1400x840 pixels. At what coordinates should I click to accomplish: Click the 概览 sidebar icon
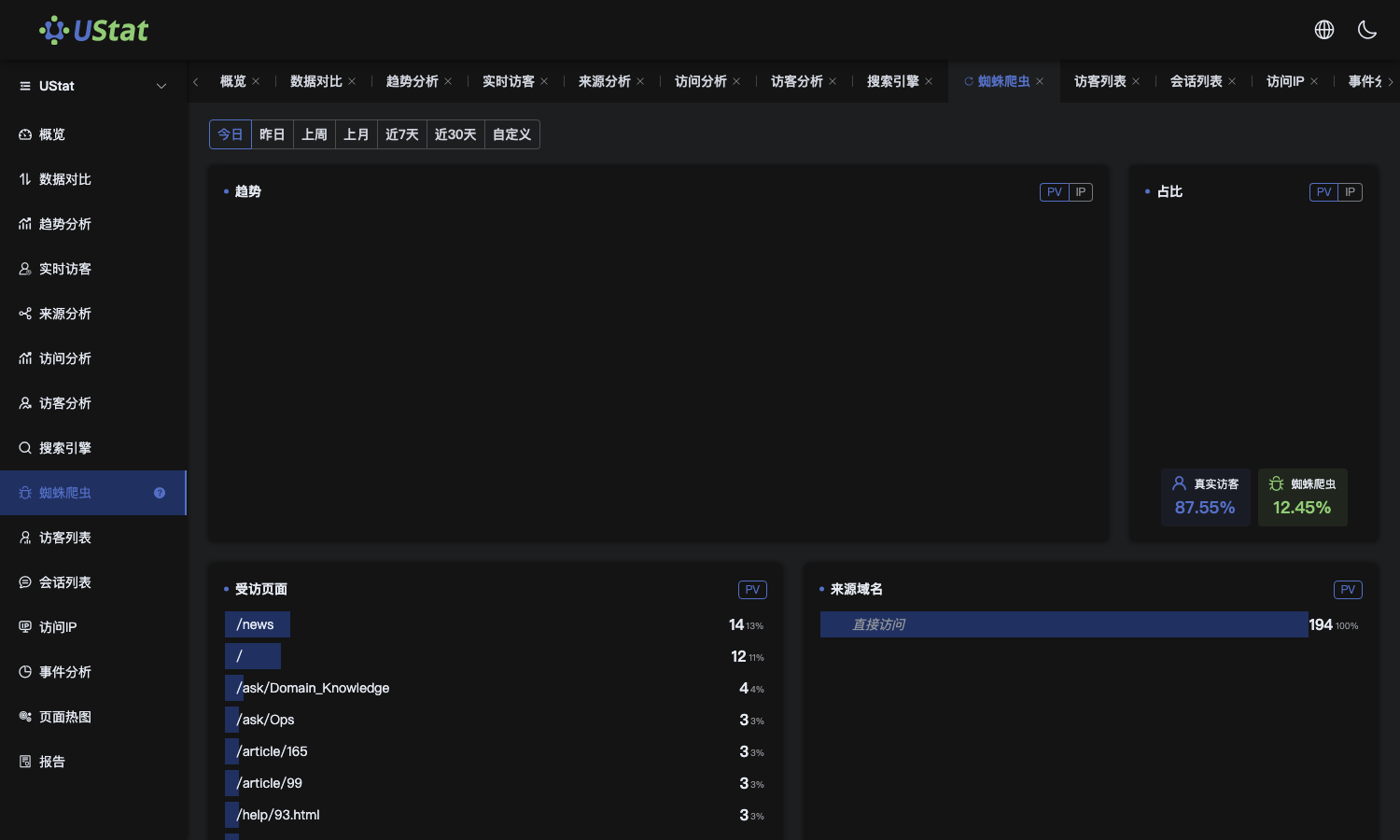click(x=25, y=134)
